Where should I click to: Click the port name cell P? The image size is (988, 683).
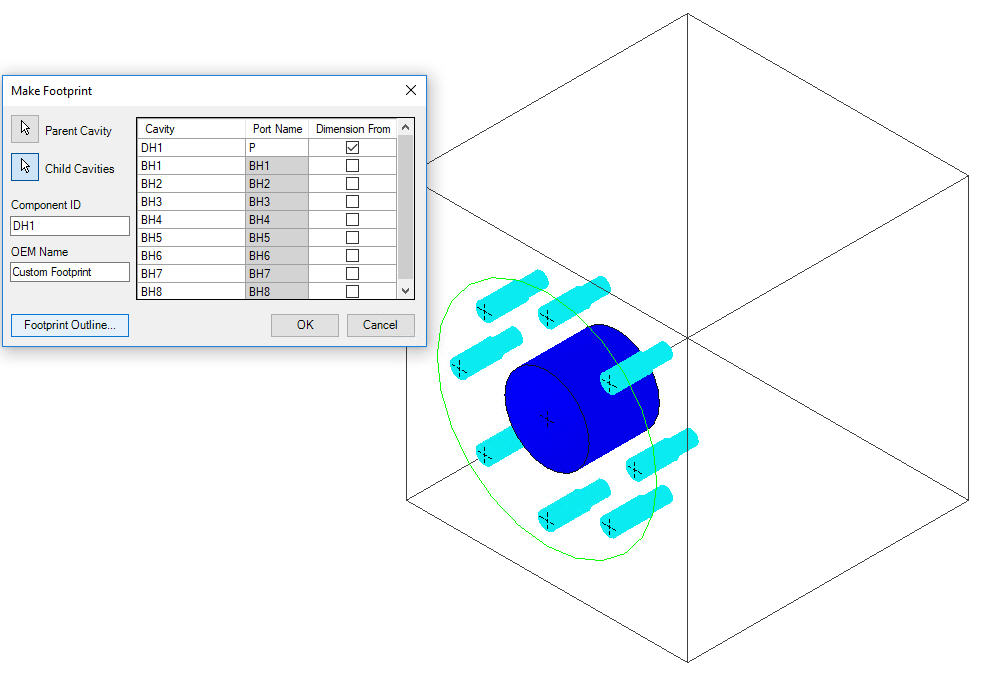[277, 147]
